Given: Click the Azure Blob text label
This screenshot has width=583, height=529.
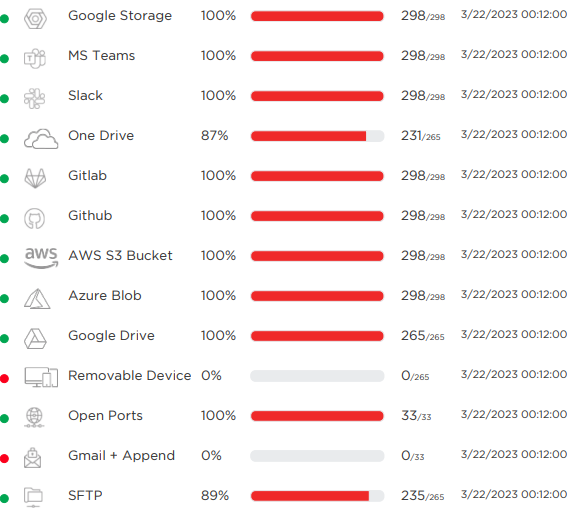Looking at the screenshot, I should 105,296.
